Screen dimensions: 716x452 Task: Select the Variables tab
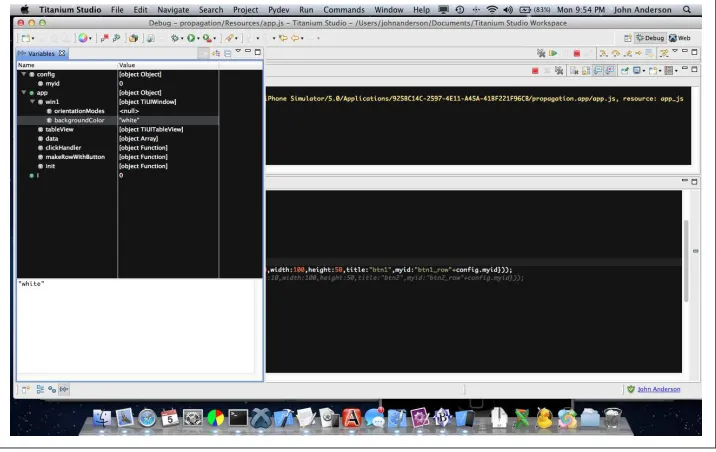tap(41, 53)
